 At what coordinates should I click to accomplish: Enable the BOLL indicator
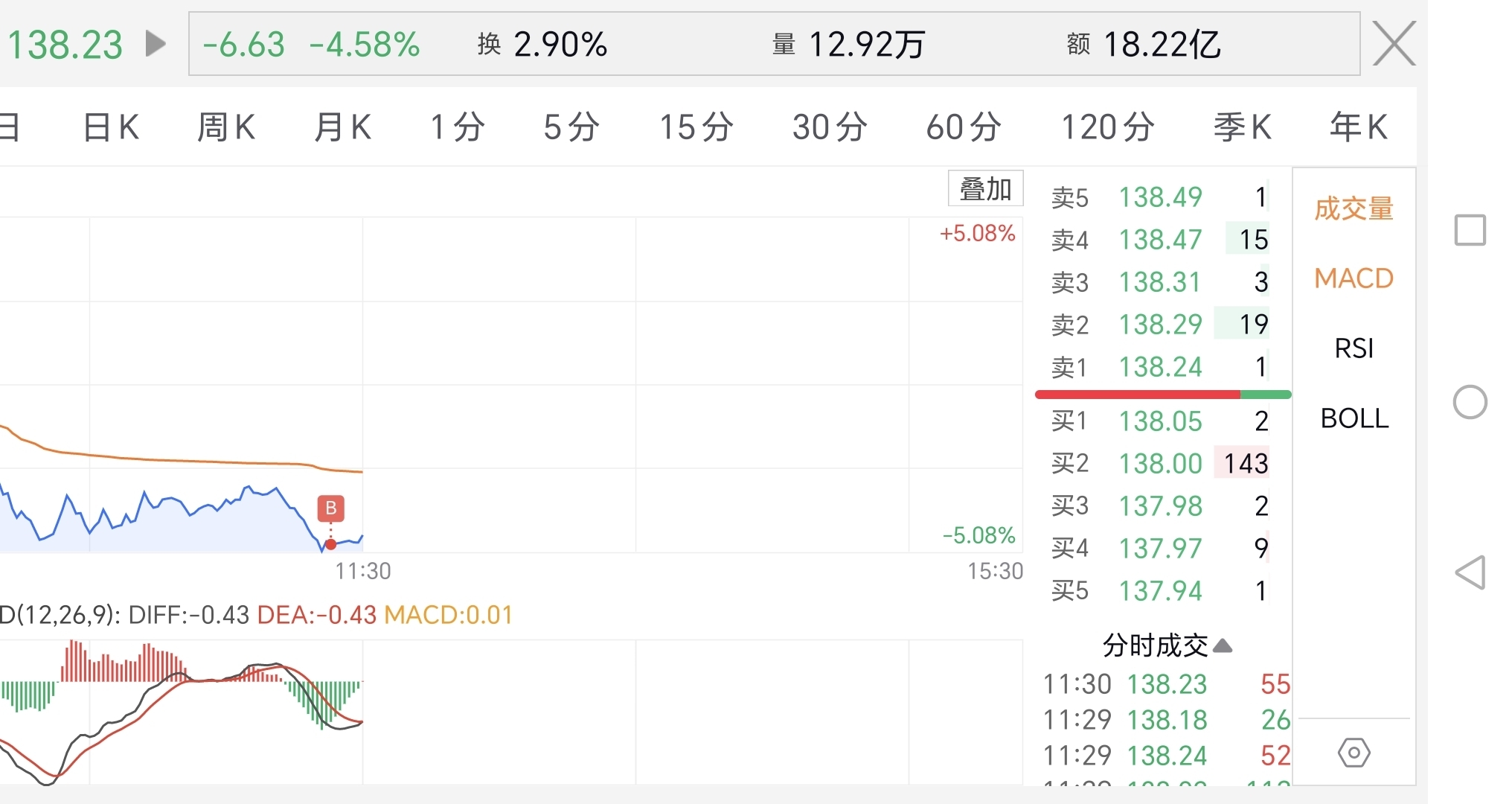pyautogui.click(x=1354, y=418)
